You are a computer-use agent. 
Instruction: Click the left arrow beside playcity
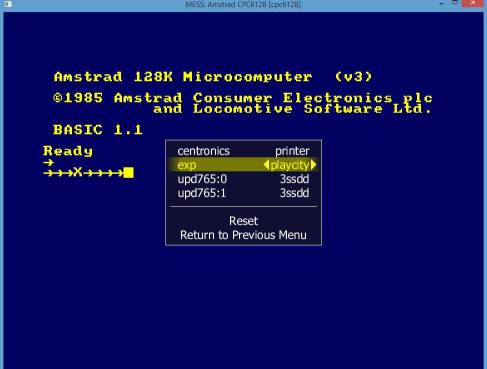[266, 165]
